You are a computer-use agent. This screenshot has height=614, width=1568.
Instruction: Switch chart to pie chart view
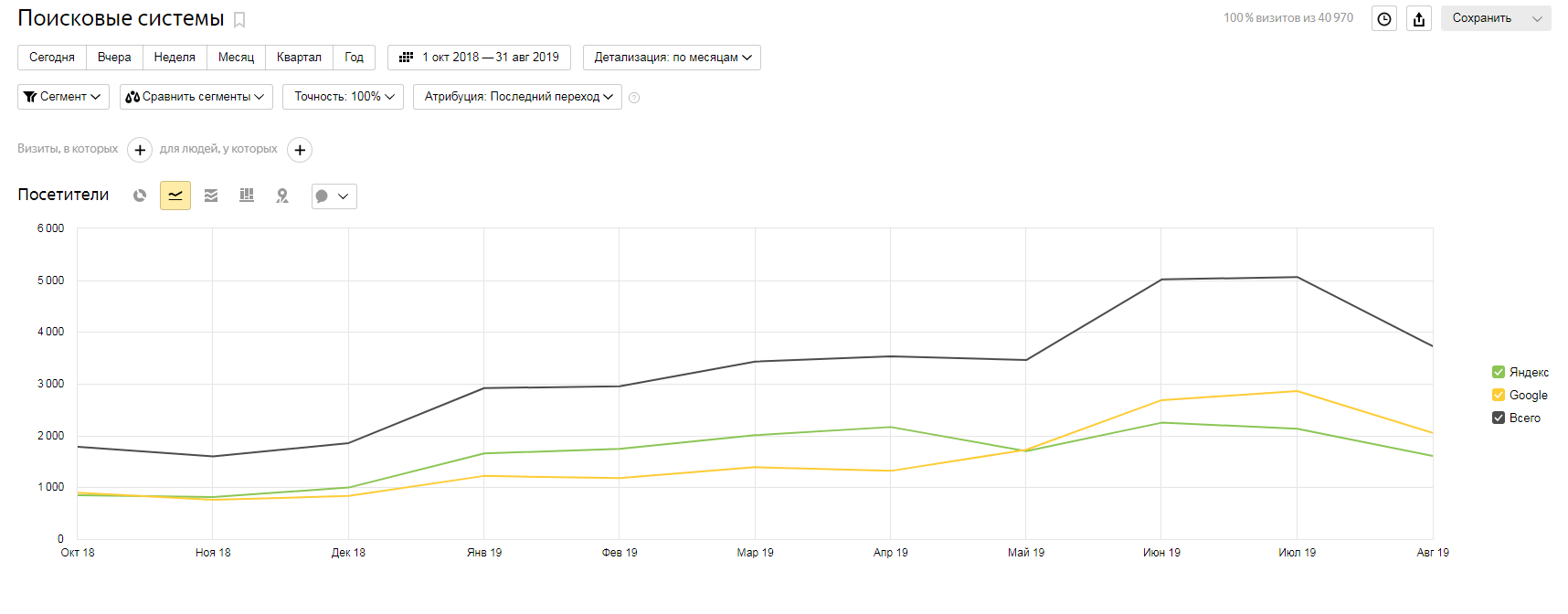tap(140, 196)
